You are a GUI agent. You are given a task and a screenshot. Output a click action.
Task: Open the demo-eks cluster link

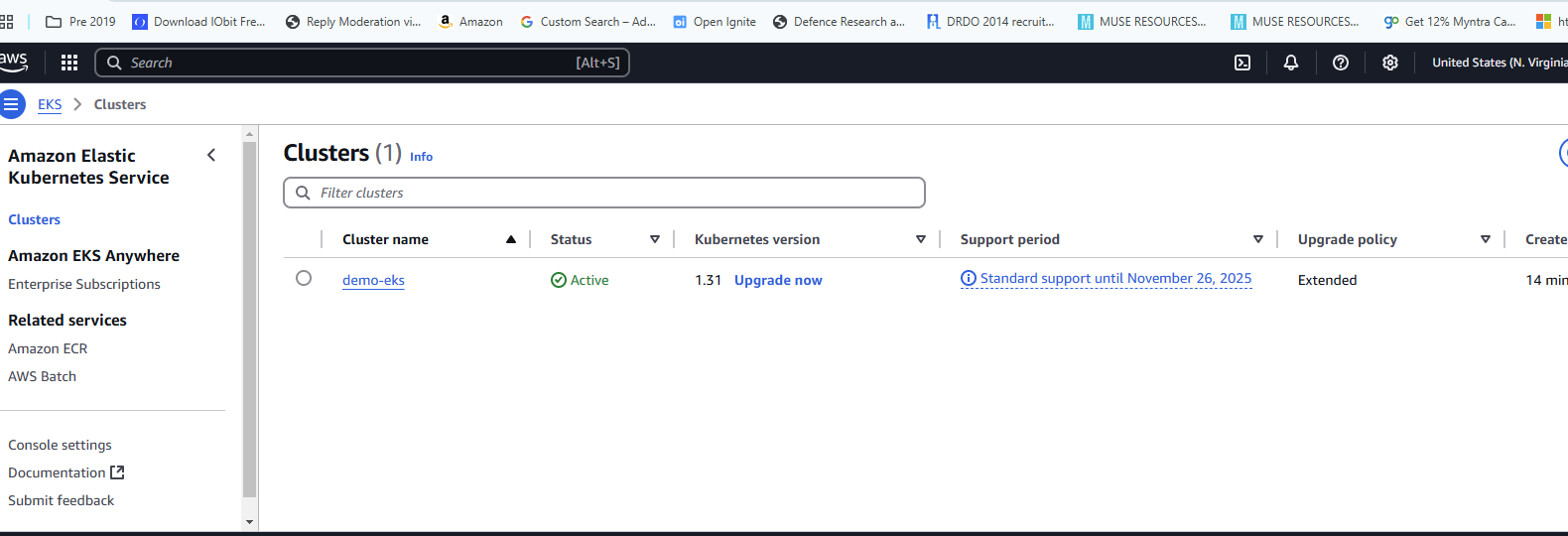pos(373,280)
